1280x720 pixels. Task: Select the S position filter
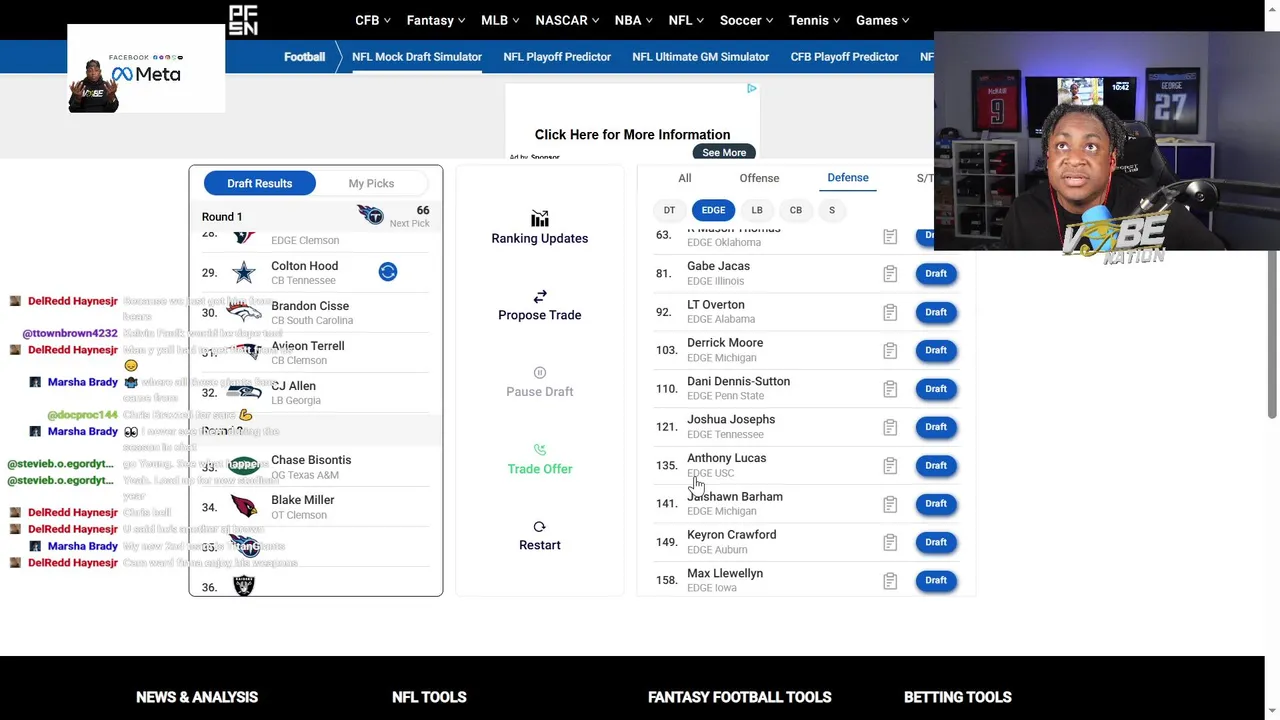[x=832, y=210]
